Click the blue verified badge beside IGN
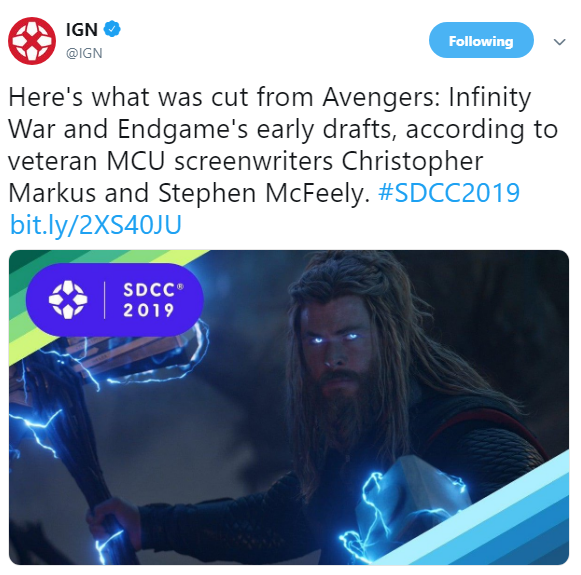The width and height of the screenshot is (581, 575). (x=112, y=29)
